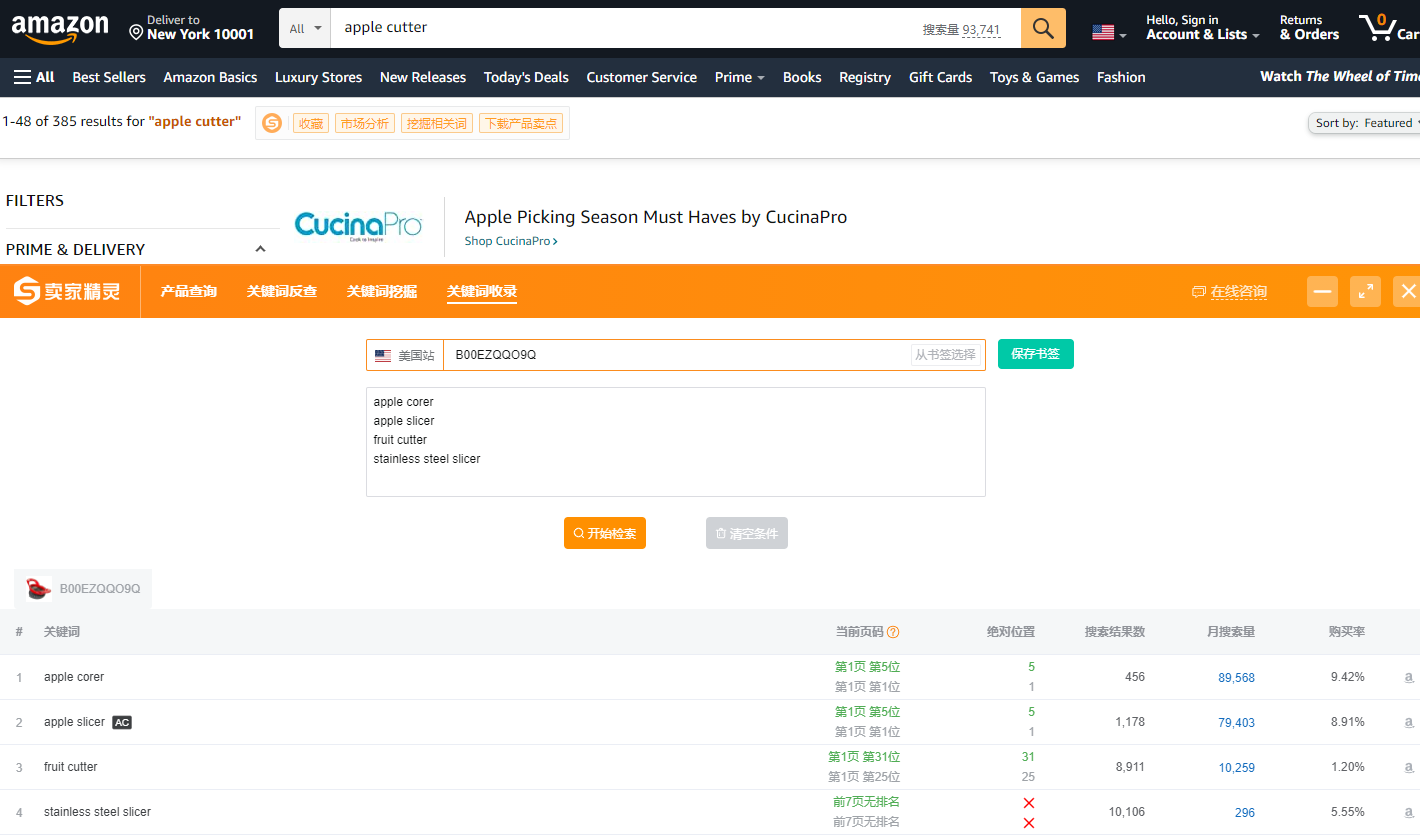Open the Prime menu dropdown

point(740,77)
